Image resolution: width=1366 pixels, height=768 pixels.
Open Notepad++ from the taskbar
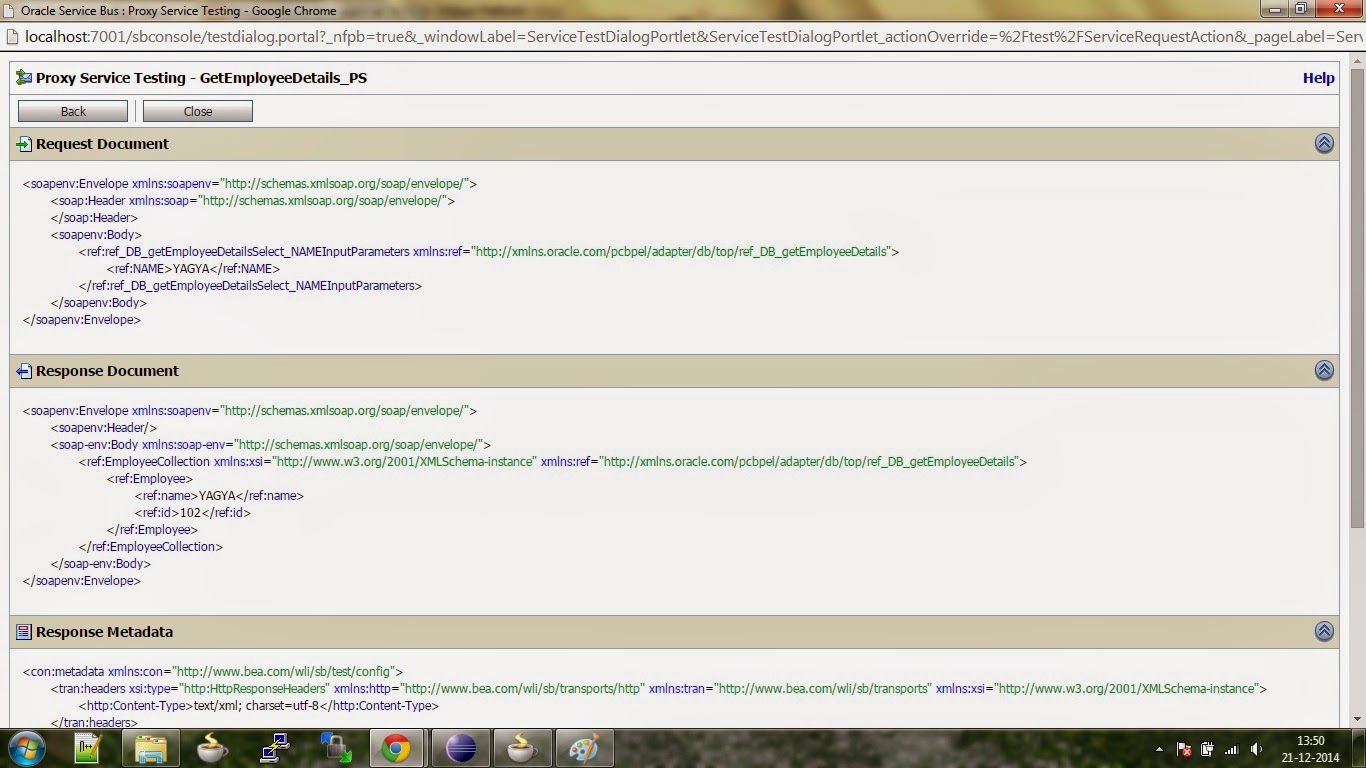coord(89,748)
